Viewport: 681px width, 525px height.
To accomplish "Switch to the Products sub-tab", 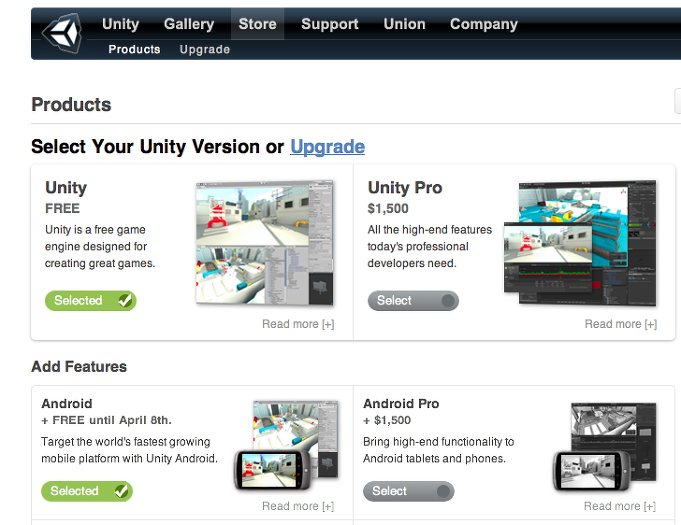I will tap(134, 50).
